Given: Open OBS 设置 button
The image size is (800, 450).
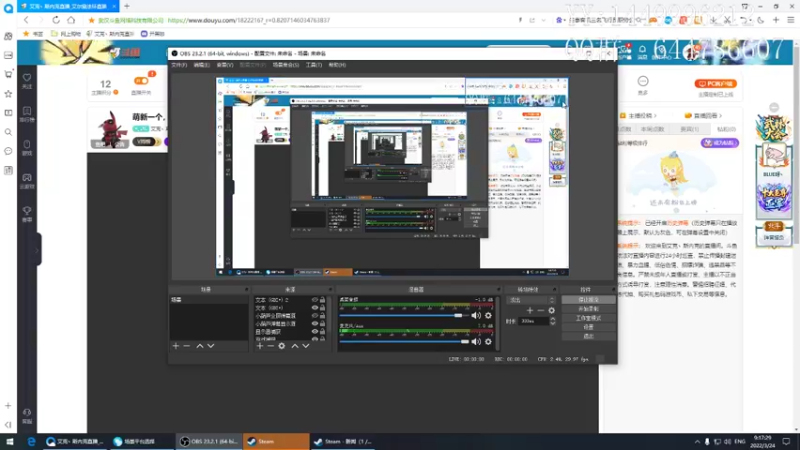Looking at the screenshot, I should coord(588,327).
